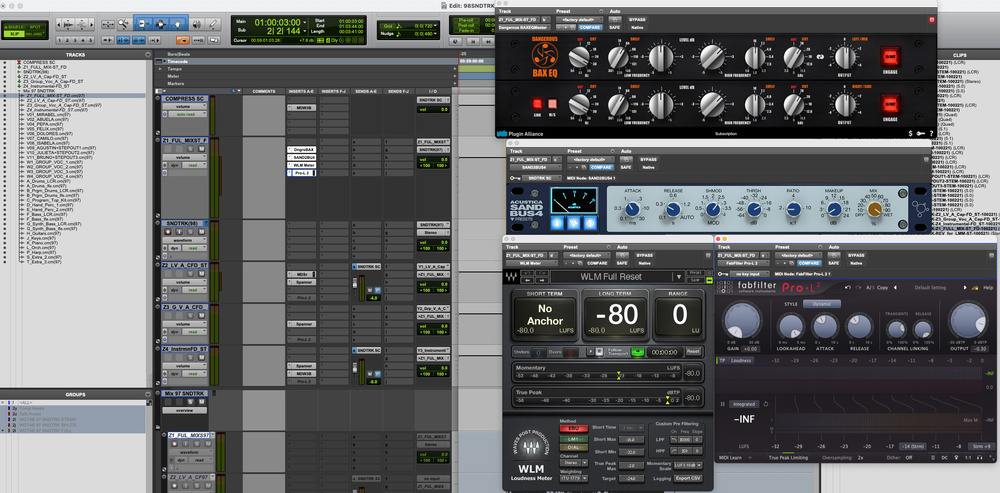1000x493 pixels.
Task: Select the Trim tool in edit toolbar
Action: pyautogui.click(x=143, y=24)
